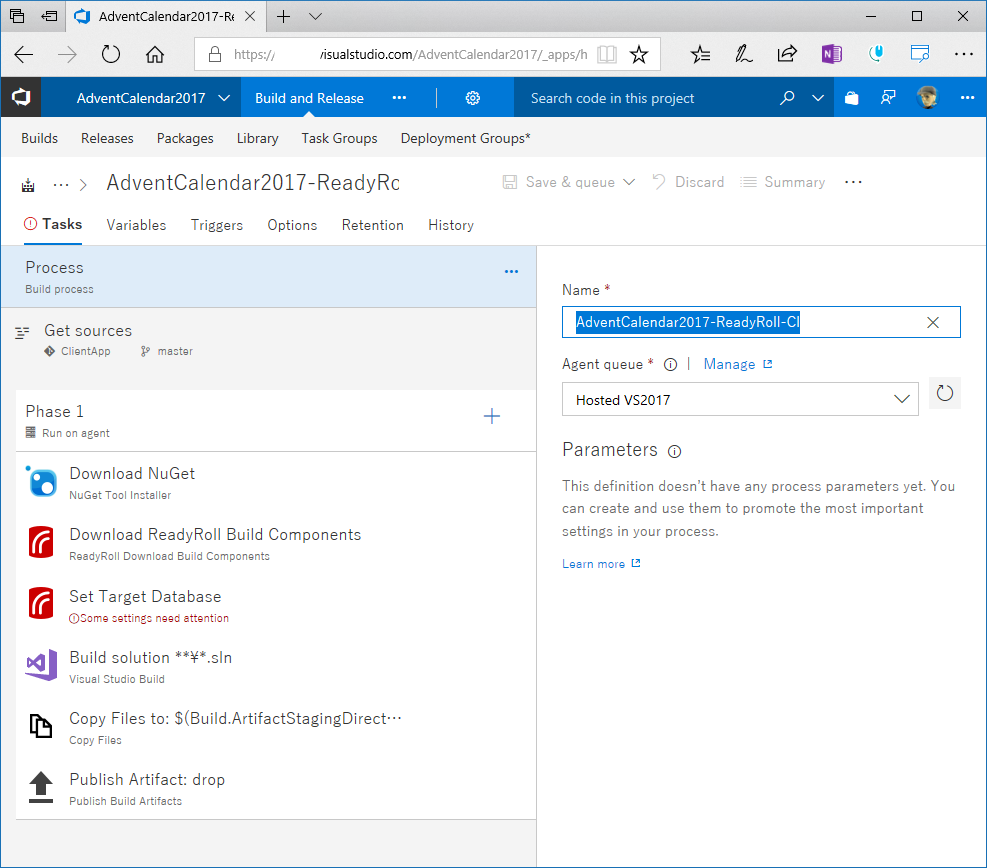Click the Copy Files icon

pos(42,726)
